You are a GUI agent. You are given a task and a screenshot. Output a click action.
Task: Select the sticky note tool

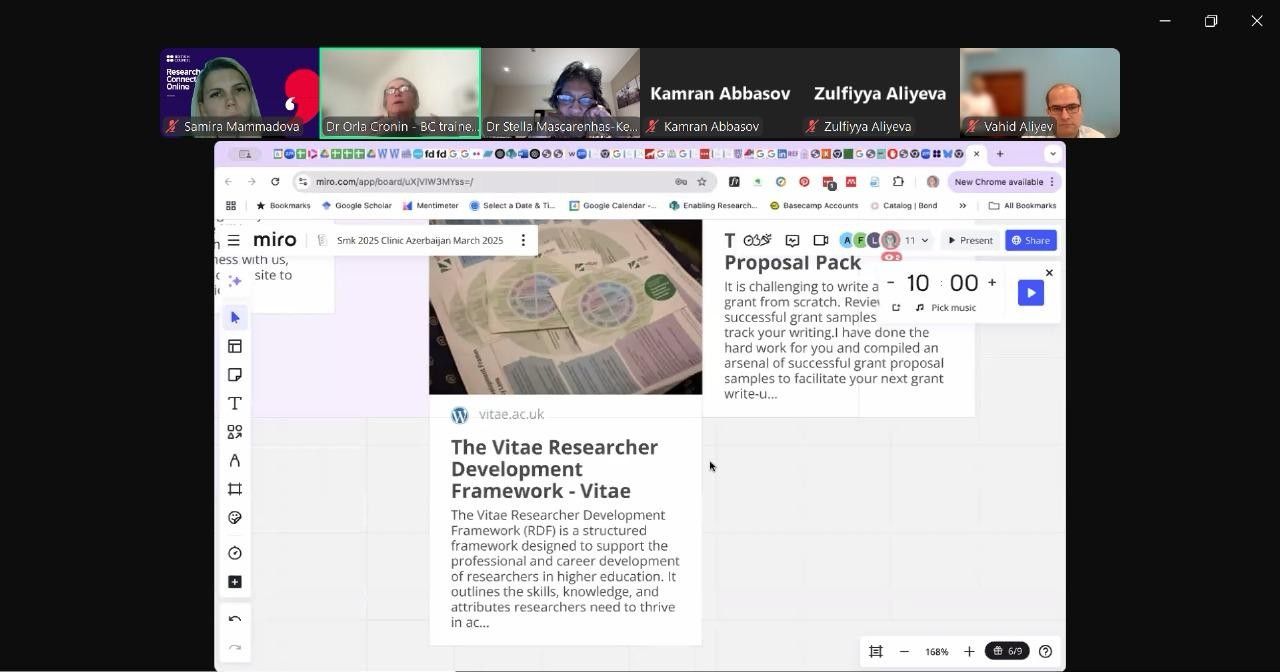(235, 375)
